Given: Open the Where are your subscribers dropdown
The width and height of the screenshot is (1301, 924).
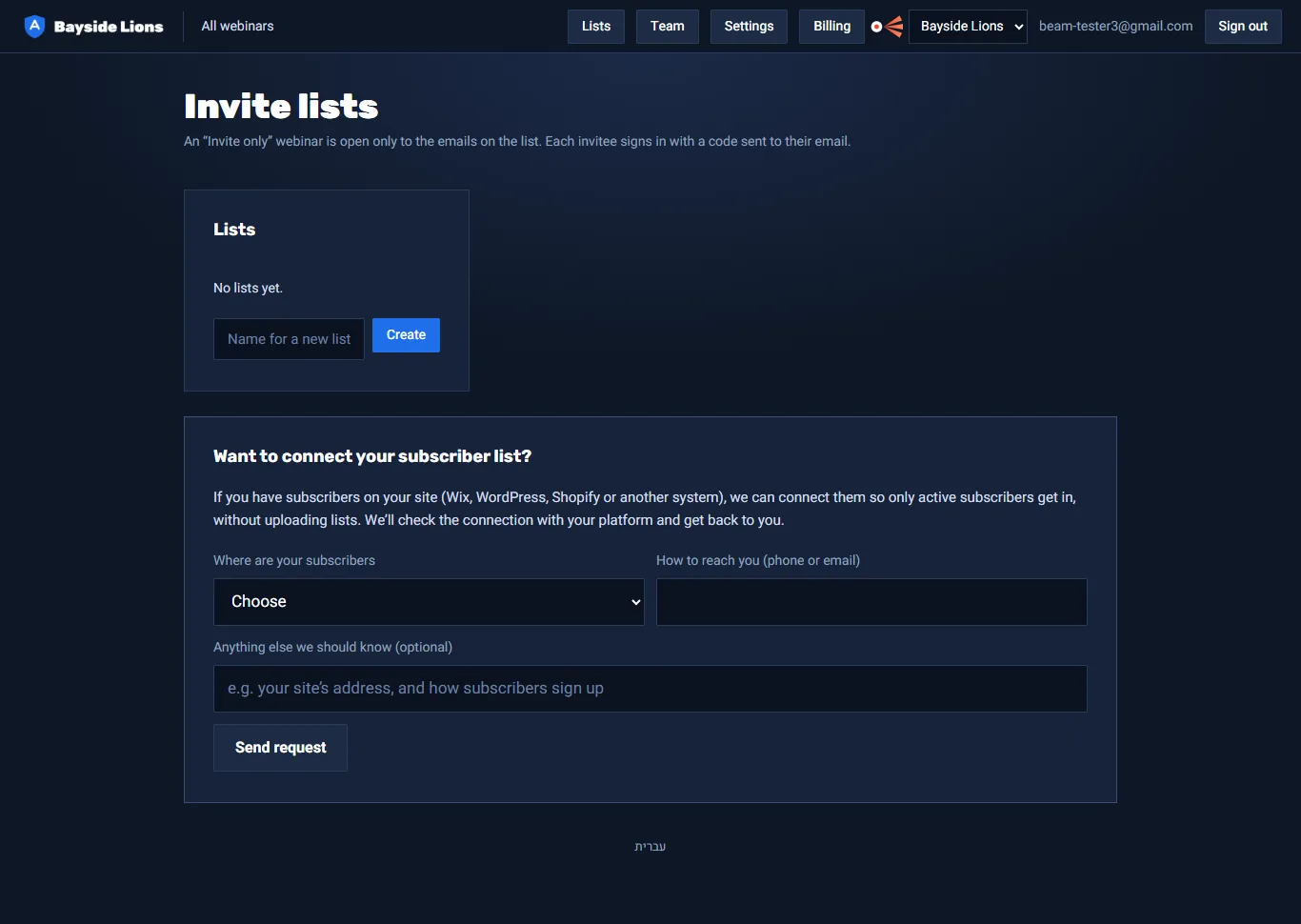Looking at the screenshot, I should 429,602.
